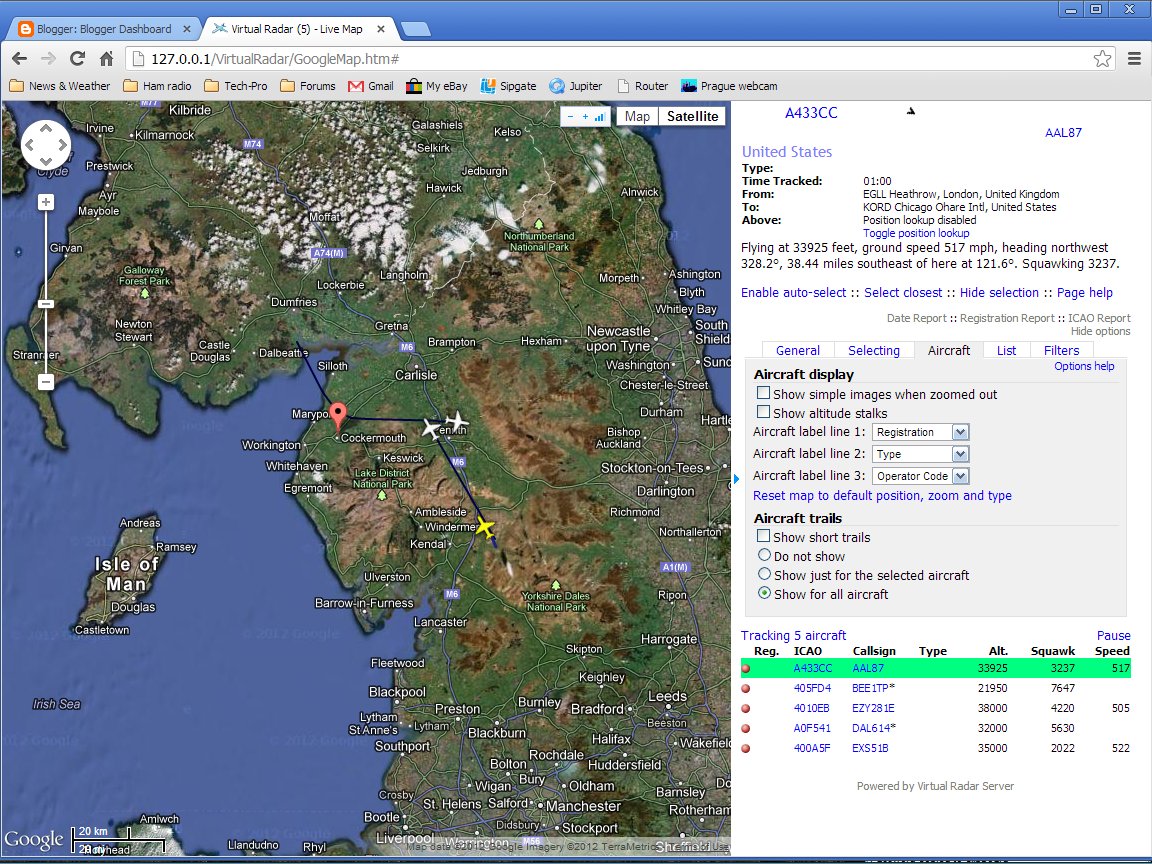
Task: Open callsign DAL614 in aircraft list
Action: 871,729
